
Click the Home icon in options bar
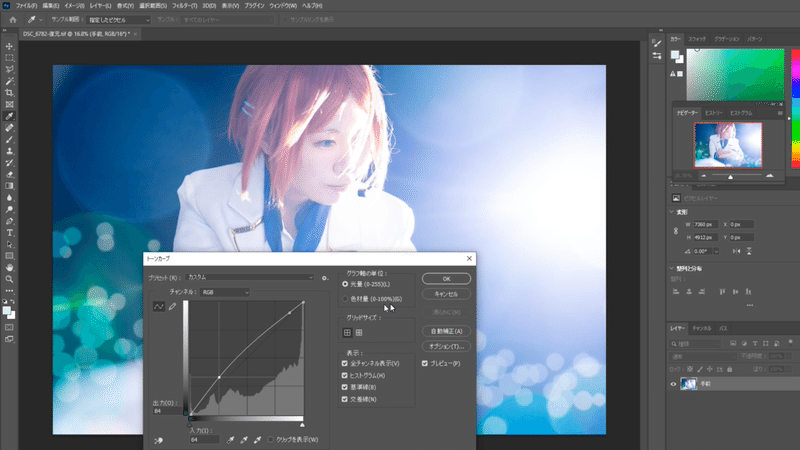click(13, 20)
